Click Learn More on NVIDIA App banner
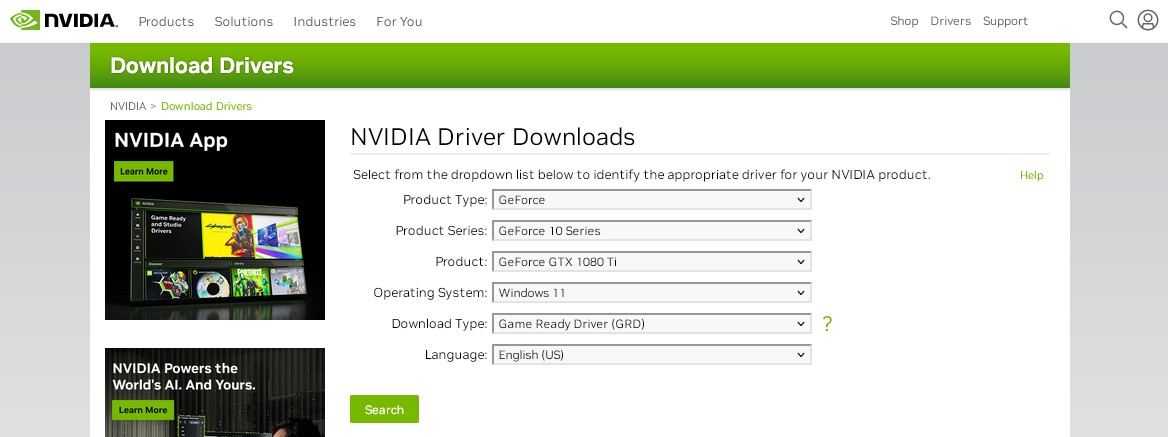Image resolution: width=1168 pixels, height=437 pixels. pos(144,171)
